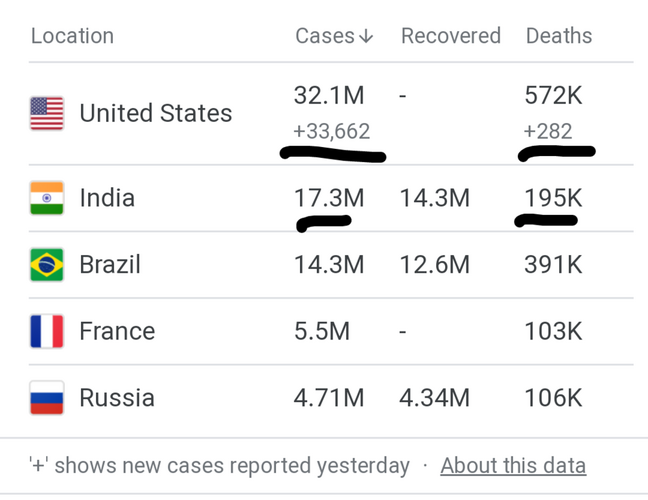Viewport: 648px width, 500px height.
Task: Open the About this data link
Action: pyautogui.click(x=513, y=466)
